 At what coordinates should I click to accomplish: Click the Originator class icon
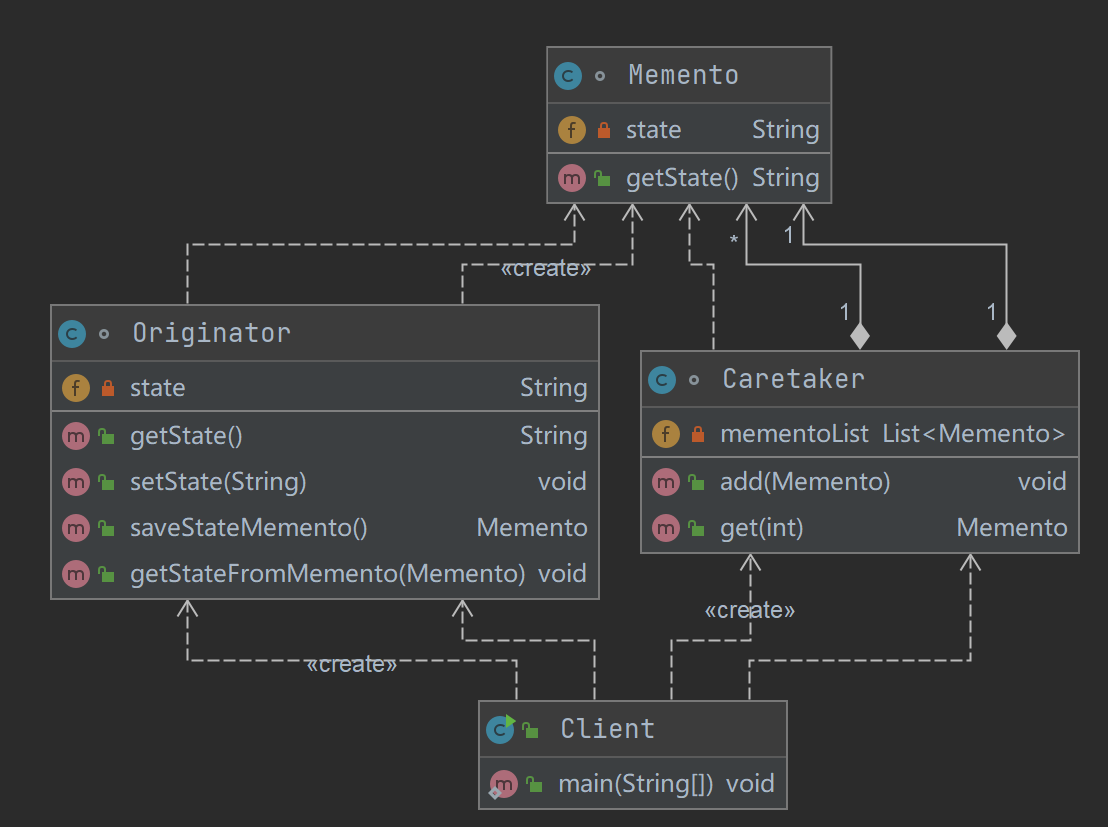coord(72,334)
